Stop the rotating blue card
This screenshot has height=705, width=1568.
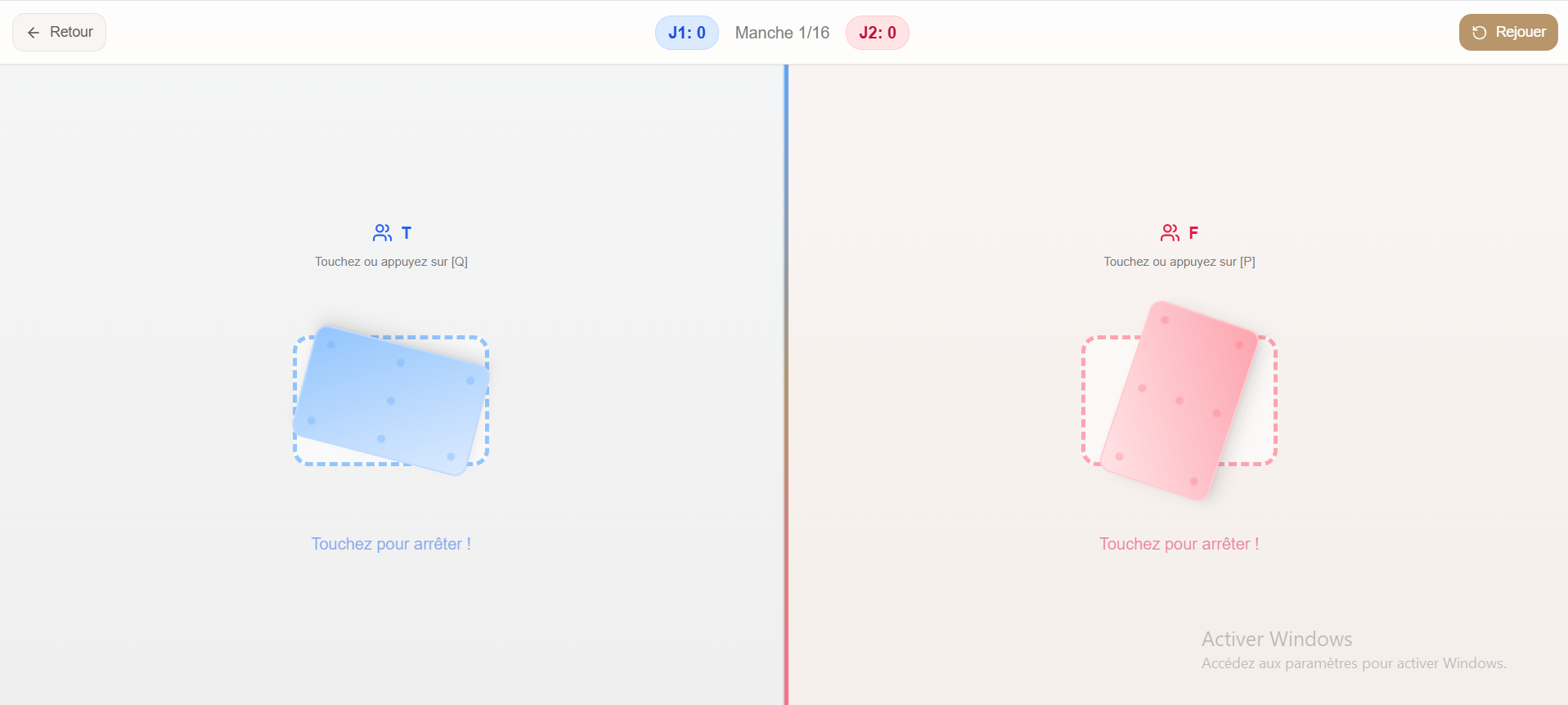pos(391,401)
